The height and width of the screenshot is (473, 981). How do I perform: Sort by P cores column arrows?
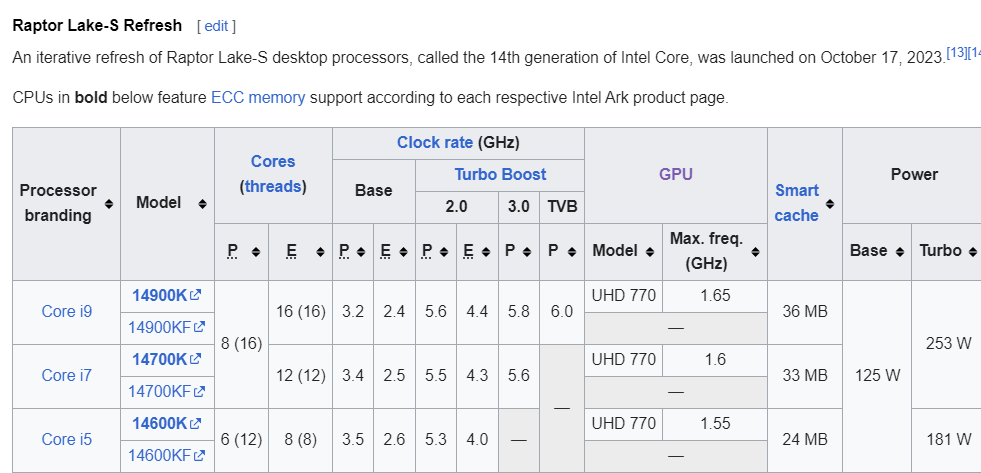[255, 252]
